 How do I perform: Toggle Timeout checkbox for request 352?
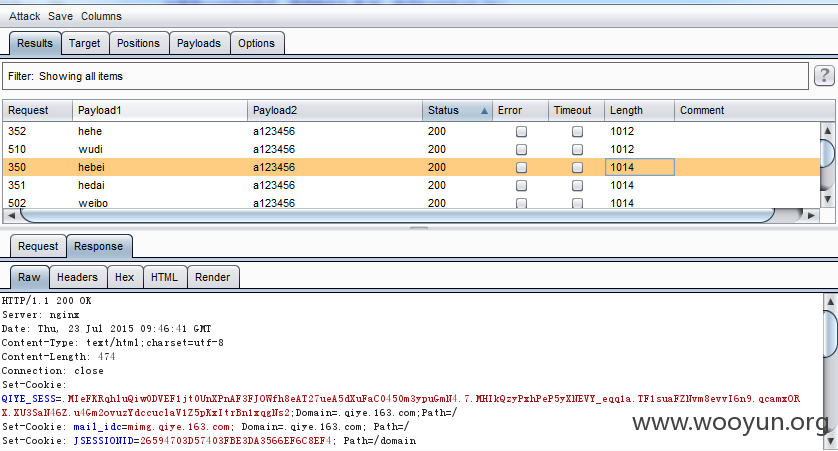click(x=577, y=131)
